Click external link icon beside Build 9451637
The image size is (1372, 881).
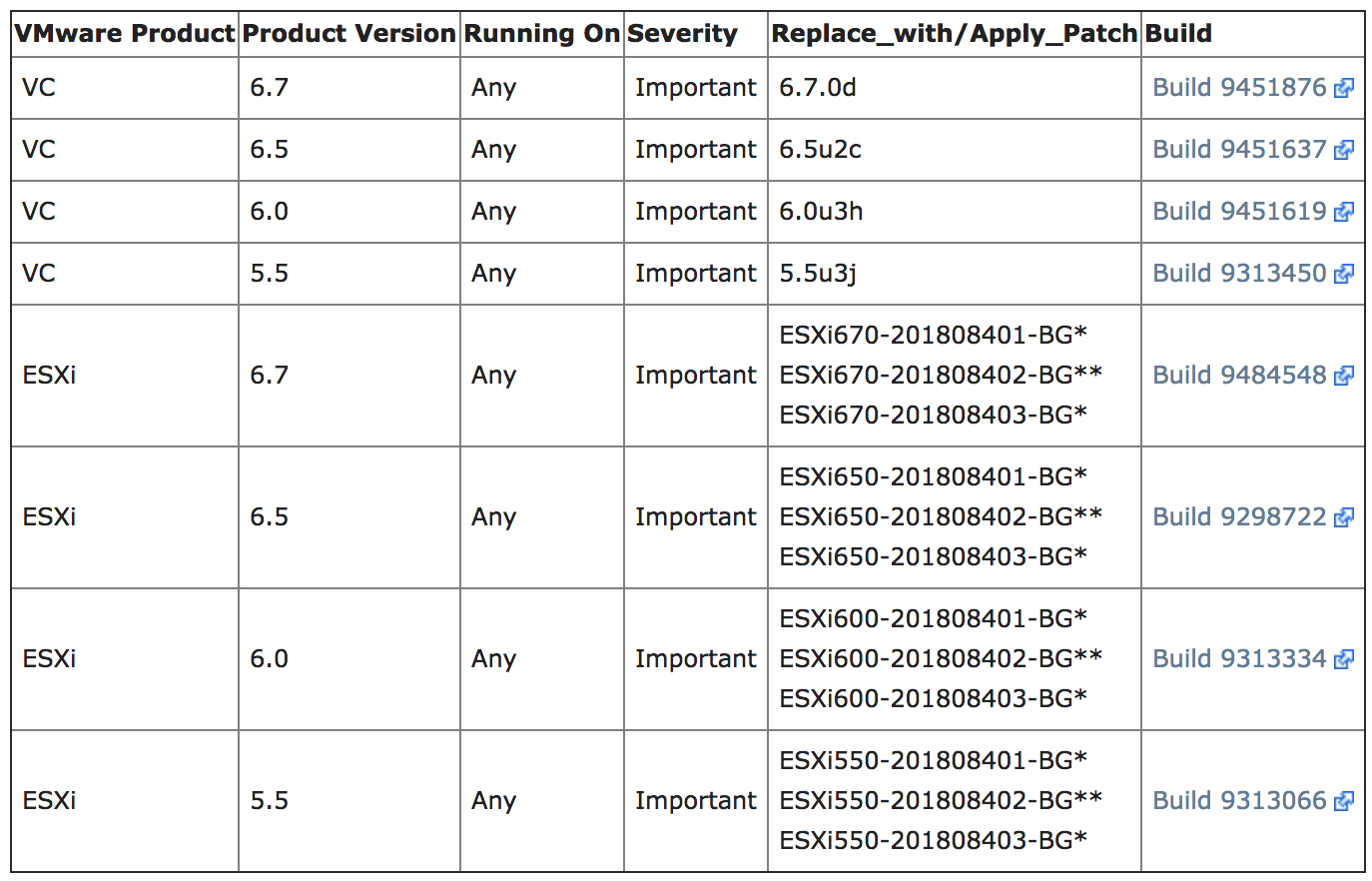[1344, 151]
